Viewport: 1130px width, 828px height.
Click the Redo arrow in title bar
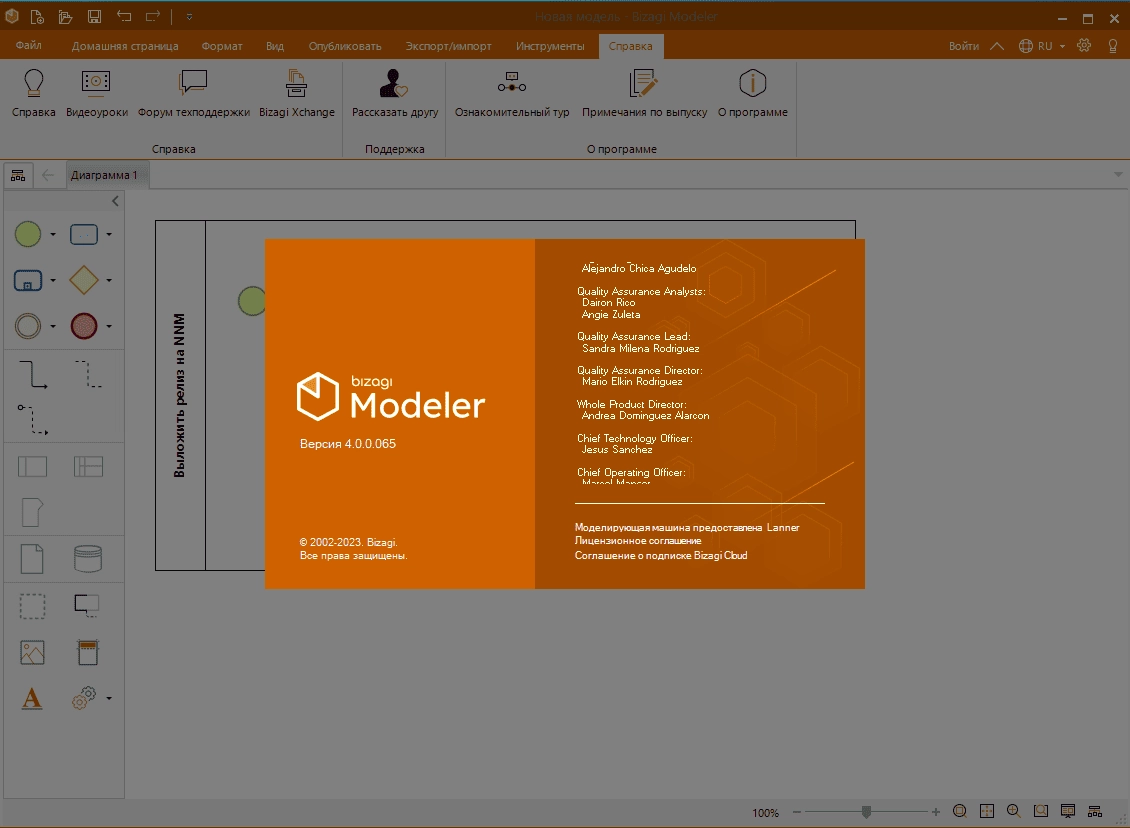point(153,16)
